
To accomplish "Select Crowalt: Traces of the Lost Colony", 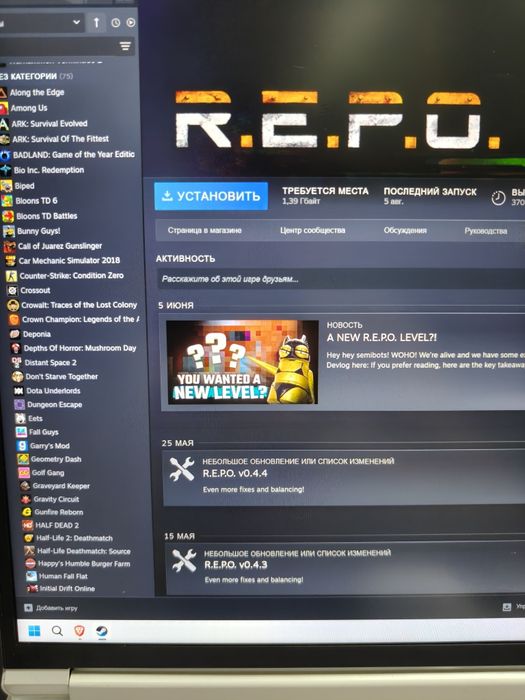I will click(79, 305).
